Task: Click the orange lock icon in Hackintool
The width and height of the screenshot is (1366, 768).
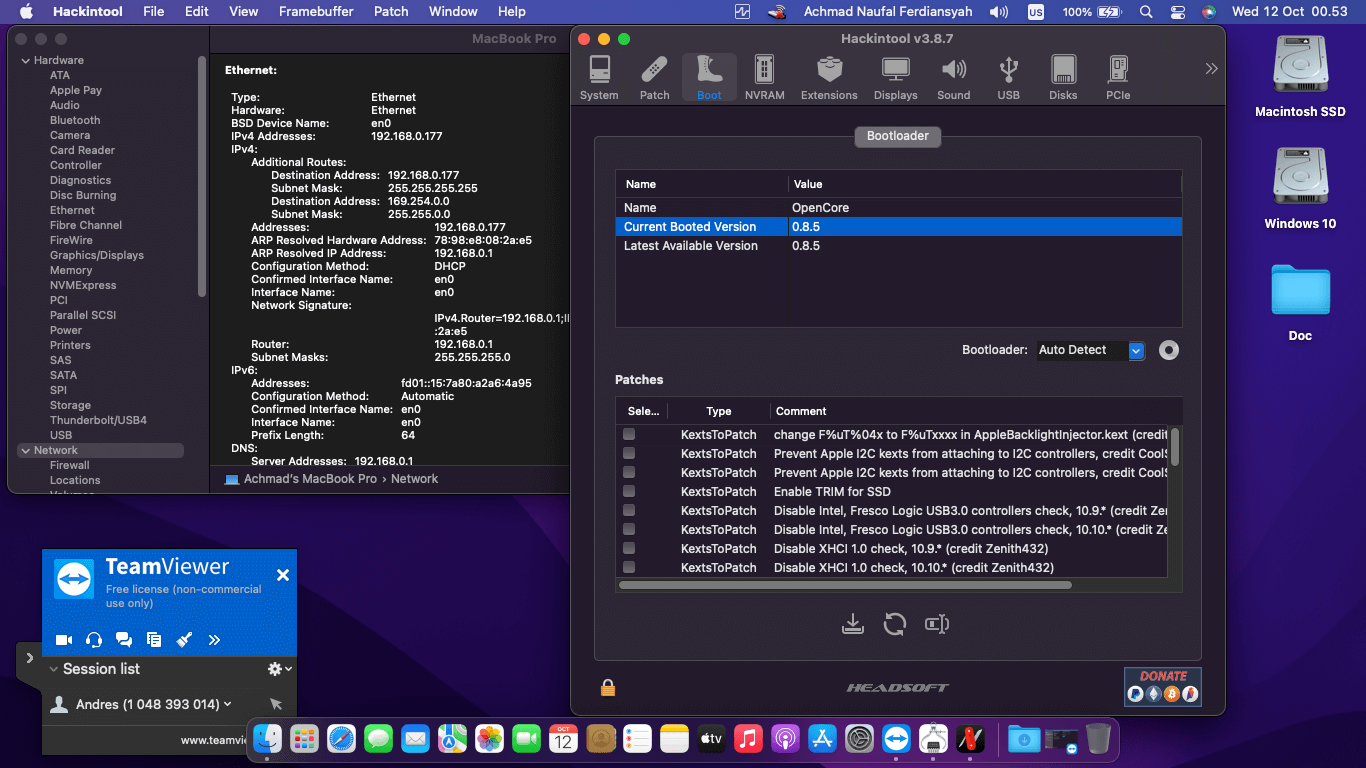Action: pyautogui.click(x=607, y=687)
